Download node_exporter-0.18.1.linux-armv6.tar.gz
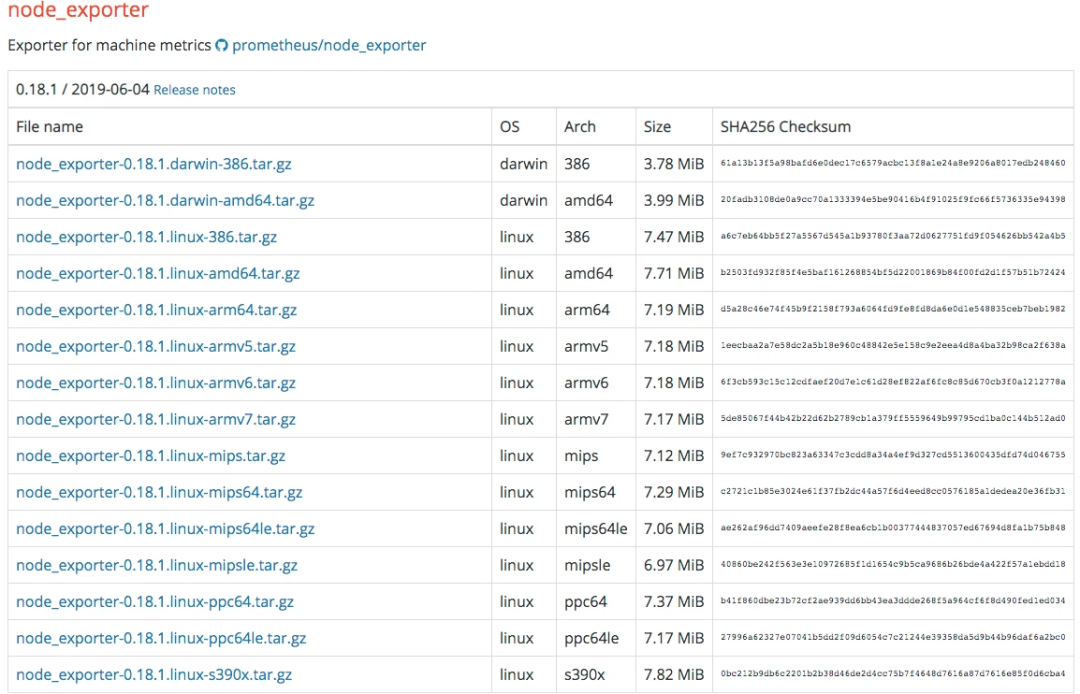Viewport: 1080px width, 694px height. (x=156, y=383)
